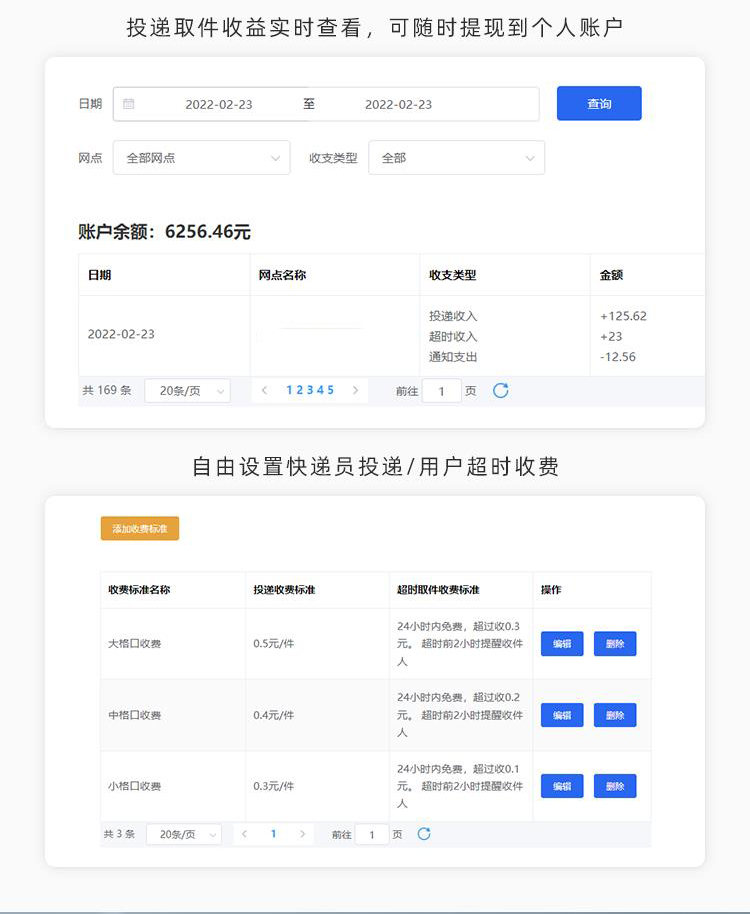Click the start date 2022-02-23 field

(x=218, y=104)
